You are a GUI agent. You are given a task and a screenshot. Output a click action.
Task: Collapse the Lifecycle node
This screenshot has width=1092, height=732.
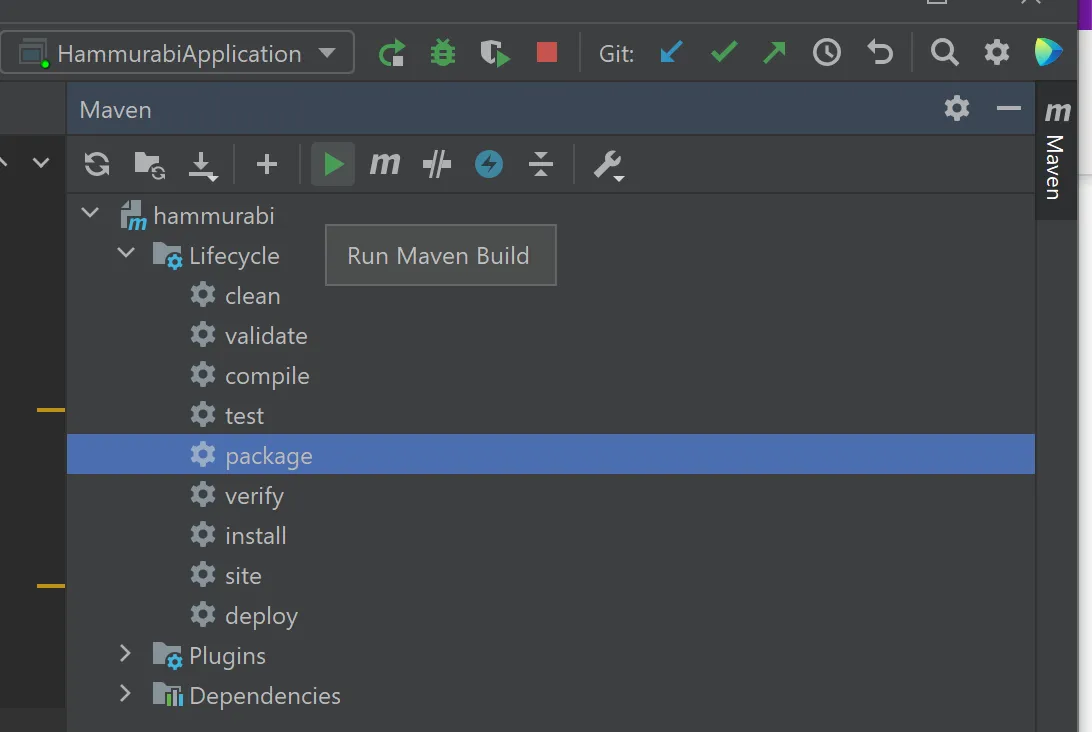click(x=126, y=253)
